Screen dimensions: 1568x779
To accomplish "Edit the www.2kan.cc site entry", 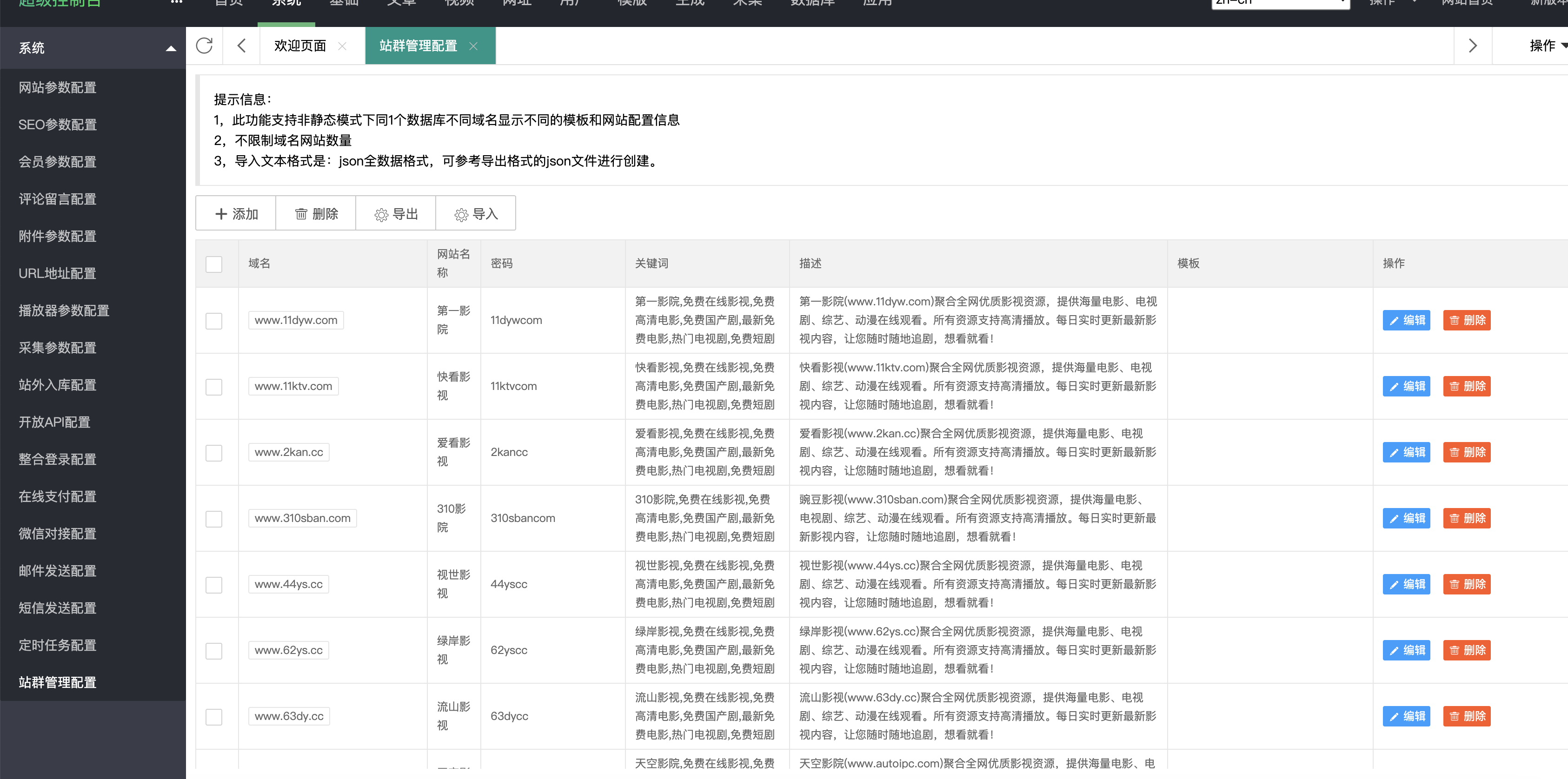I will (x=1406, y=452).
